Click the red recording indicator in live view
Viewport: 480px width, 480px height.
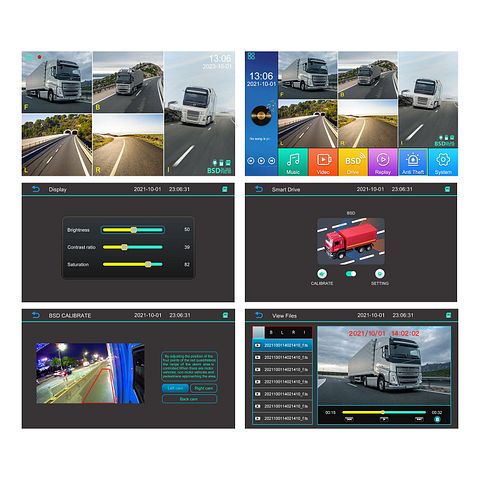click(39, 57)
